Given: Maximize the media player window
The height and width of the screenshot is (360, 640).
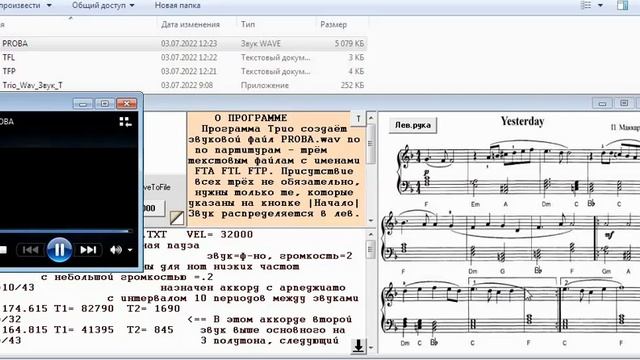Looking at the screenshot, I should click(104, 104).
